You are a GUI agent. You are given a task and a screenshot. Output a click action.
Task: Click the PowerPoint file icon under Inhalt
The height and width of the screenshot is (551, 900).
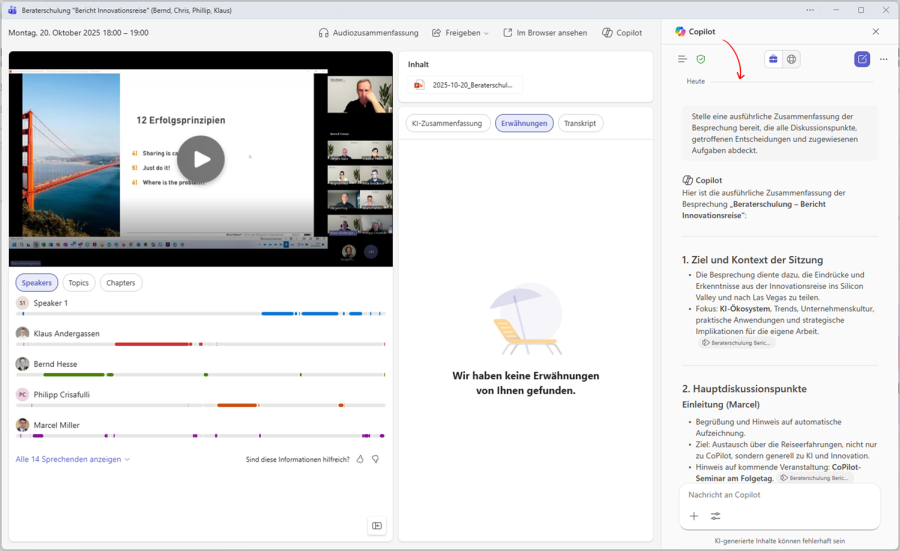(x=419, y=85)
